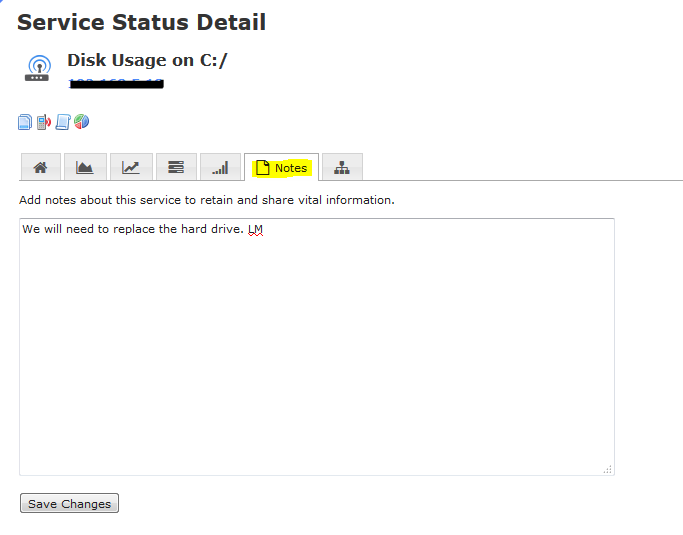Click the textarea resize handle corner
Viewport: 683px width, 535px height.
pyautogui.click(x=608, y=469)
